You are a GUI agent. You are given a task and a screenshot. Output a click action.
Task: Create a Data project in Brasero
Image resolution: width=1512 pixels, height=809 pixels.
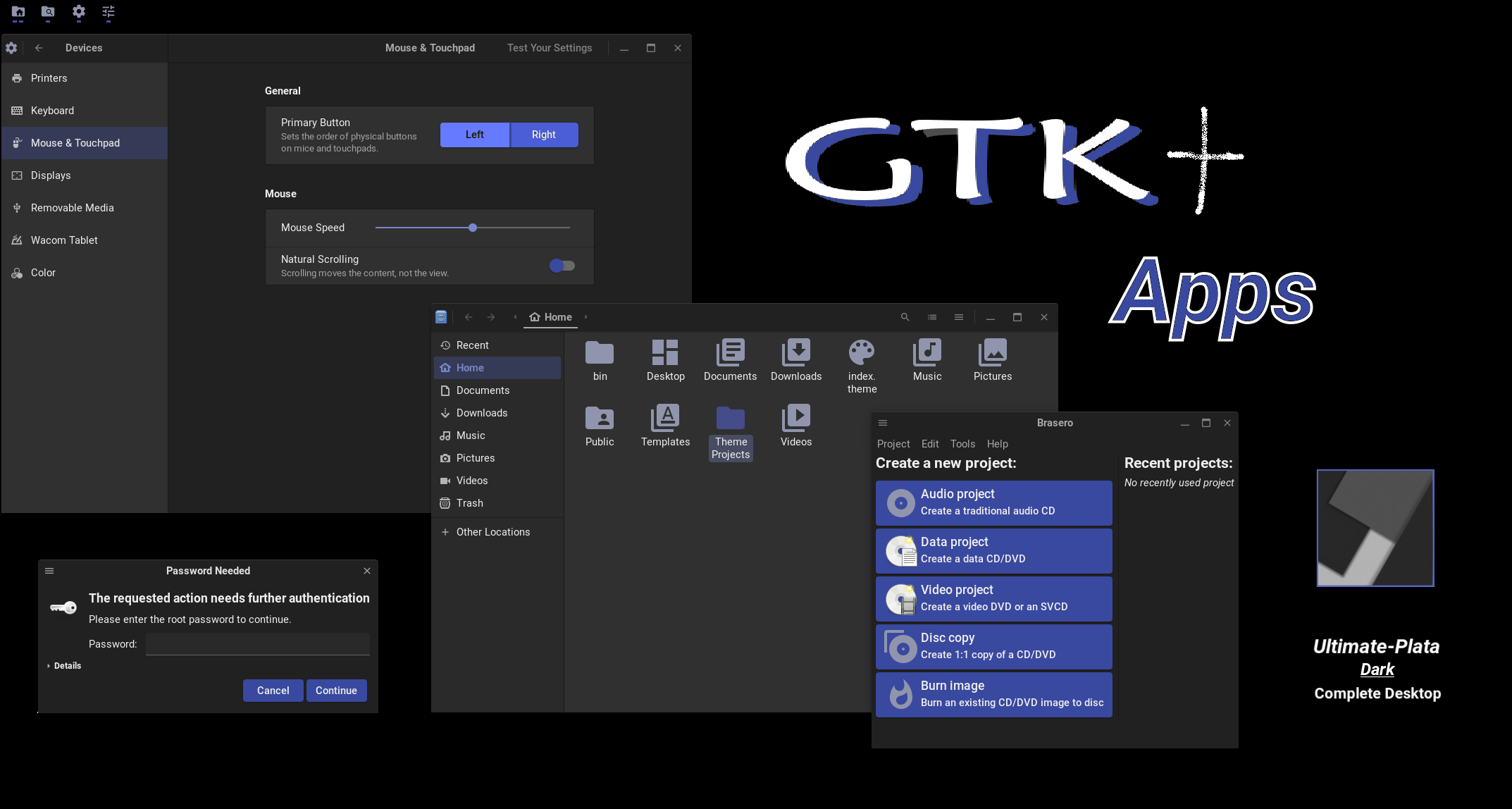pos(993,551)
